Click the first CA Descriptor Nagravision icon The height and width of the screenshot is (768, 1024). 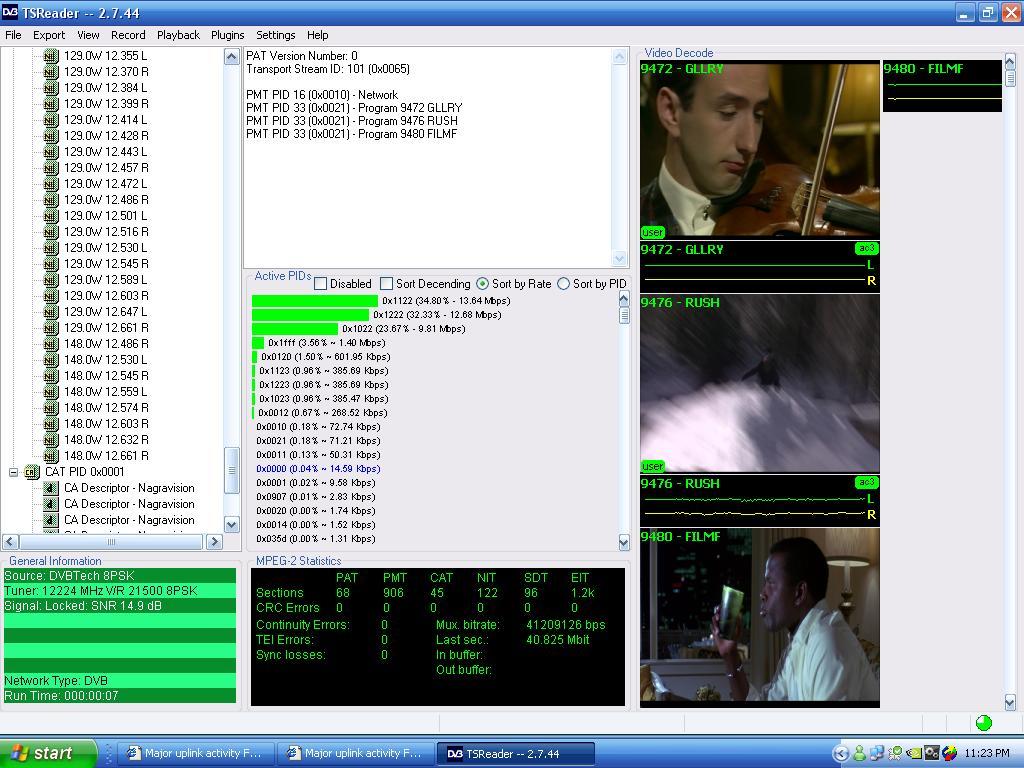[x=51, y=488]
